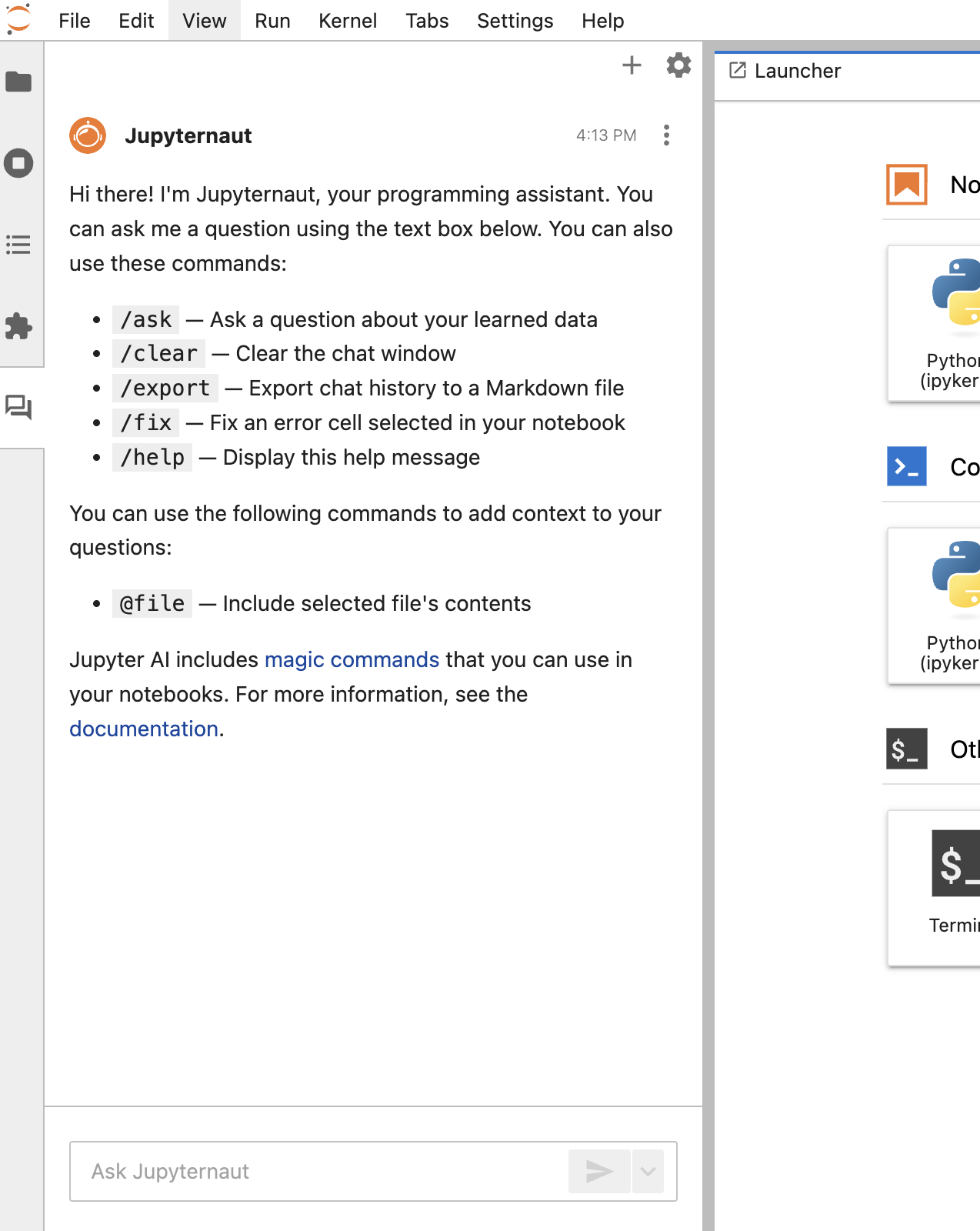Image resolution: width=980 pixels, height=1231 pixels.
Task: Click the 4:13 PM message timestamp
Action: click(x=606, y=135)
